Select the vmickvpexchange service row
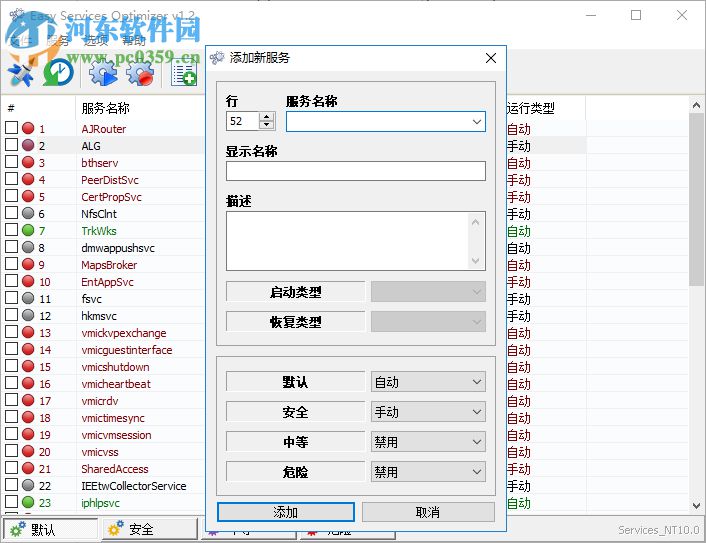Screen dimensions: 706x543 tap(123, 333)
